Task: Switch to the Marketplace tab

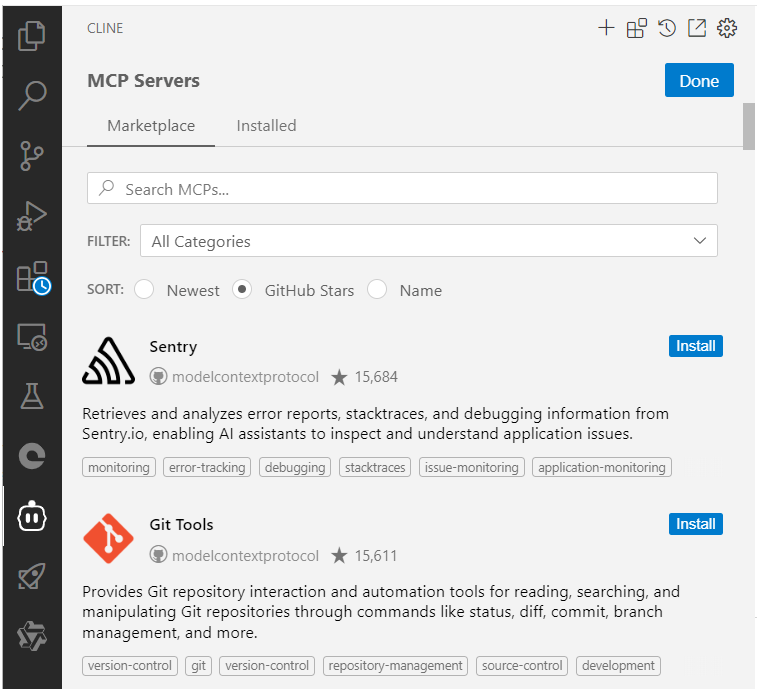Action: [151, 126]
